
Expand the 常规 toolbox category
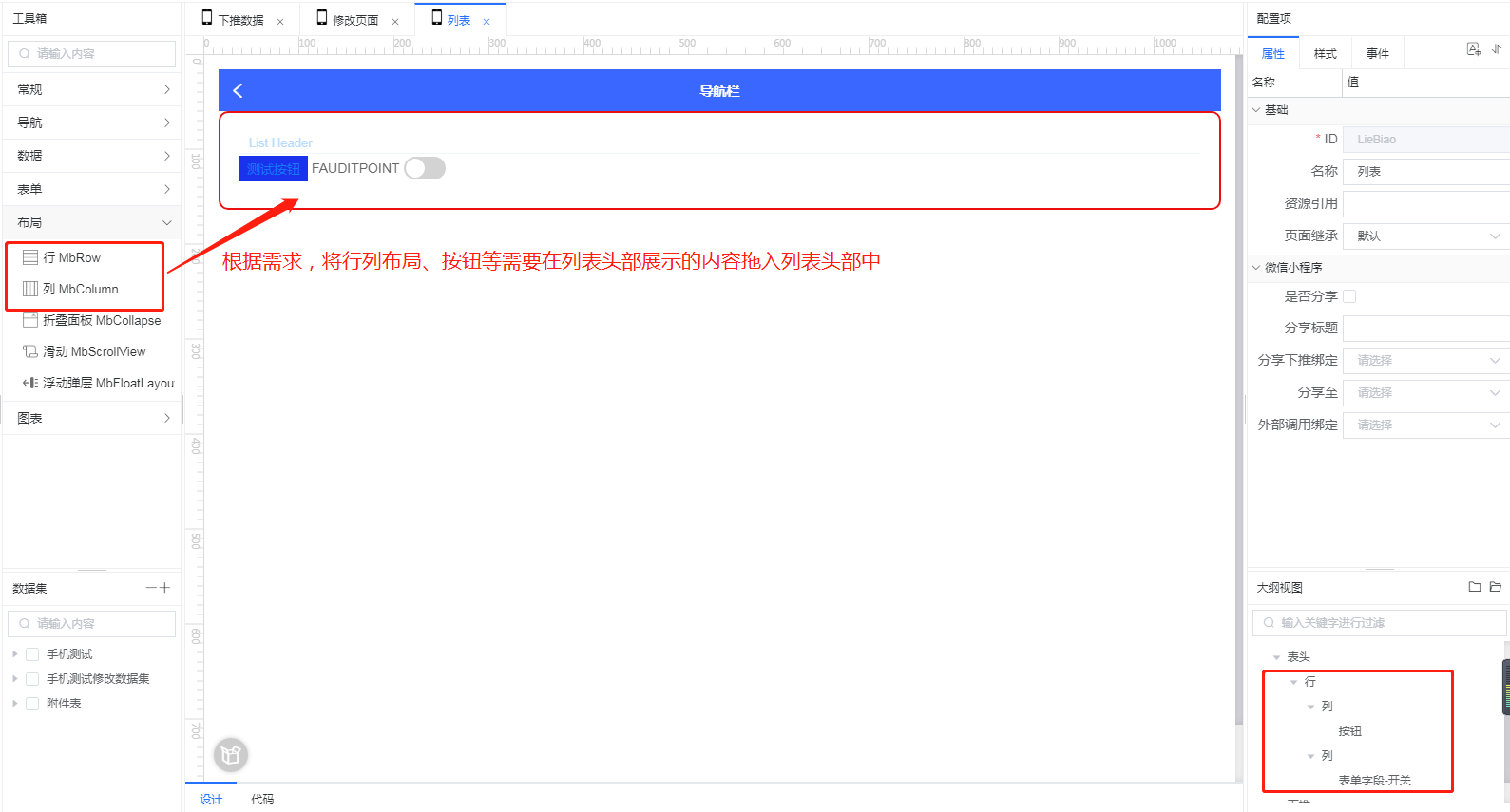pos(92,89)
